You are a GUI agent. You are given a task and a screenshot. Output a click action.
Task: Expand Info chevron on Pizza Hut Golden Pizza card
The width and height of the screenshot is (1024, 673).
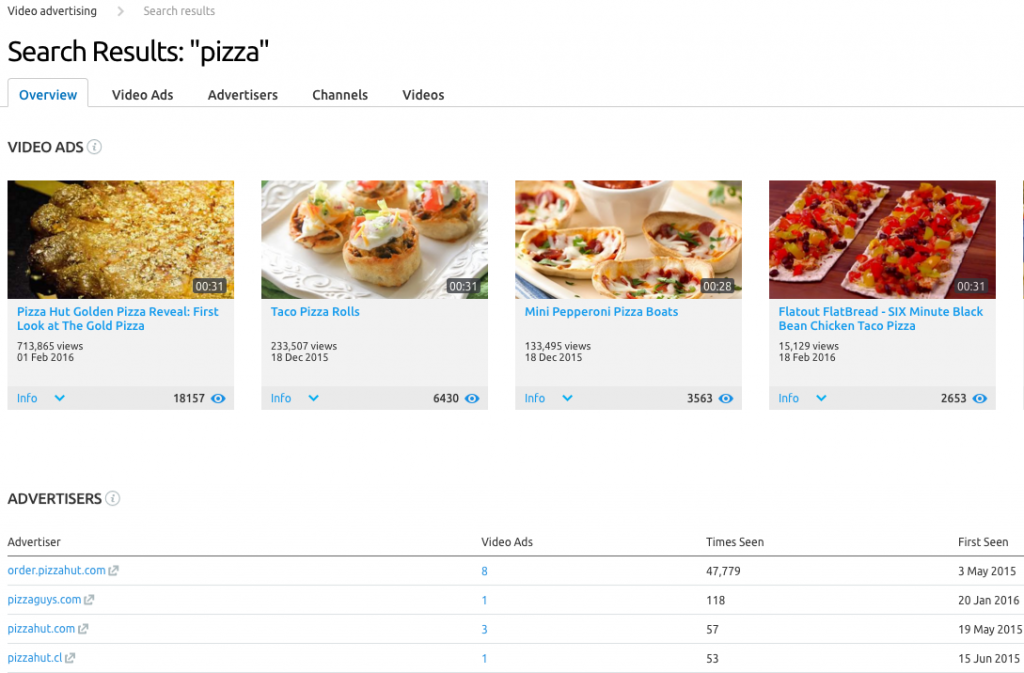59,398
